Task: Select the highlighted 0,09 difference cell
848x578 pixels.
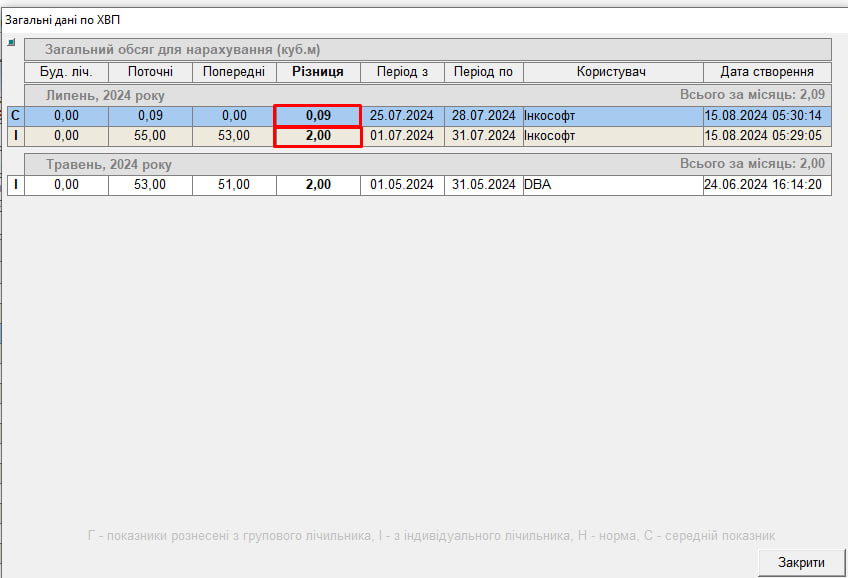Action: 318,116
